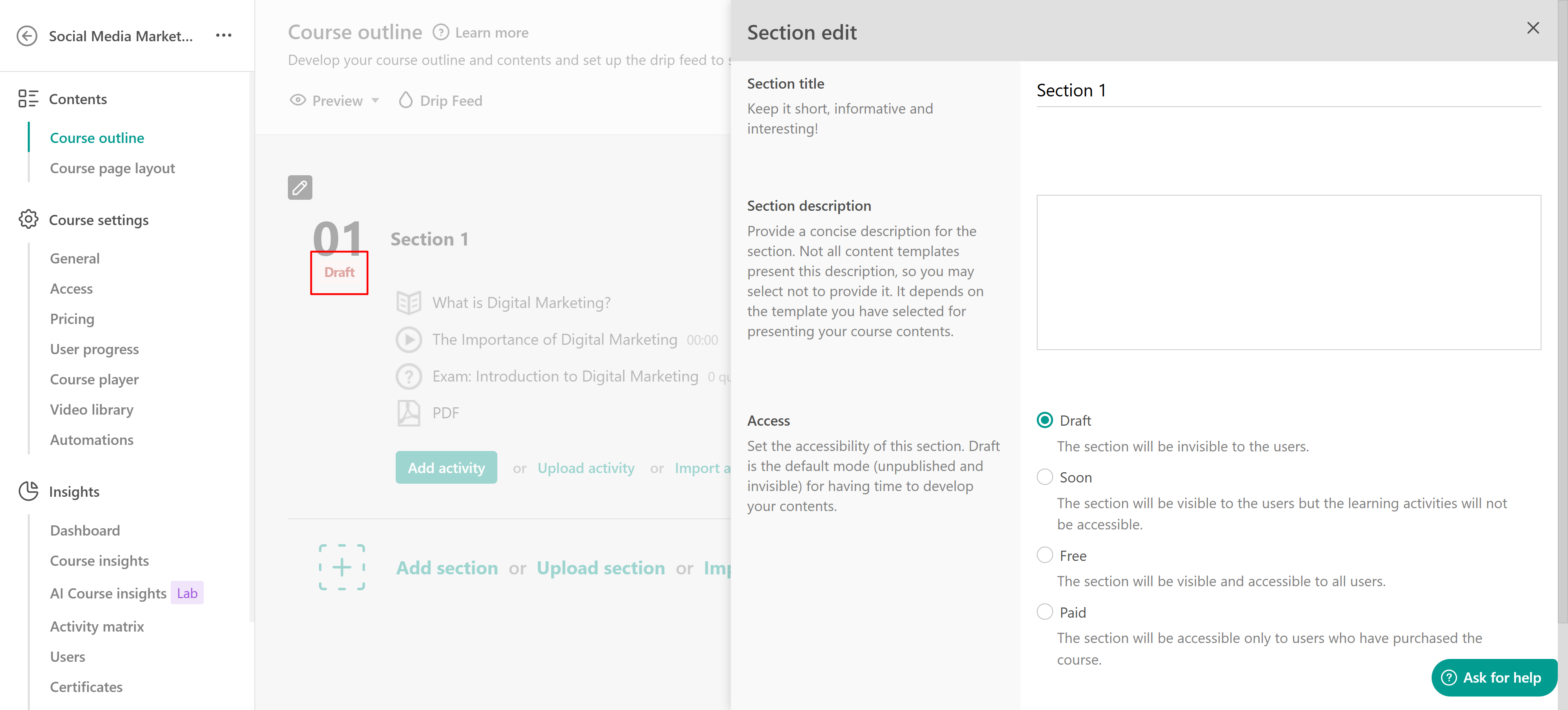Click the Drip Feed droplet icon
Viewport: 1568px width, 710px height.
tap(405, 100)
